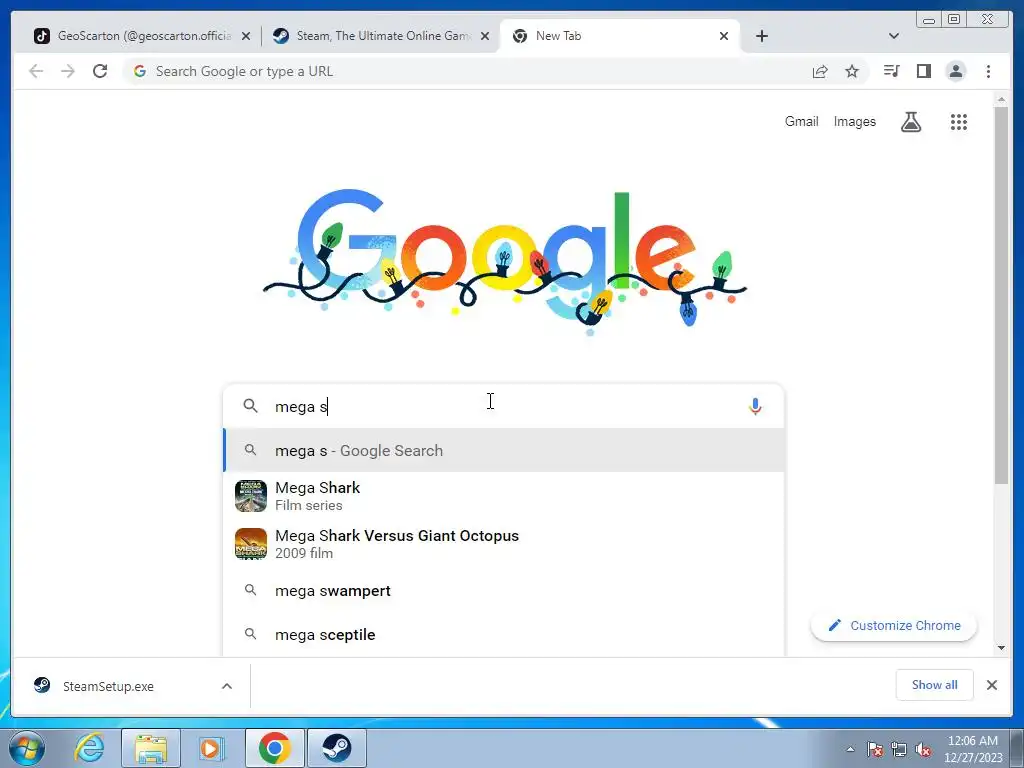Image resolution: width=1024 pixels, height=768 pixels.
Task: Open the Chrome profile avatar
Action: coord(955,71)
